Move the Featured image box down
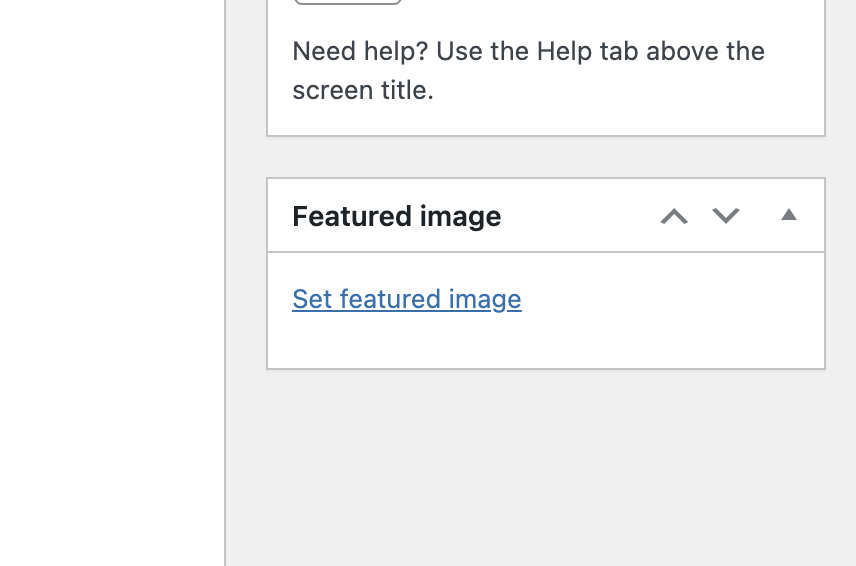Viewport: 856px width, 566px height. (x=726, y=216)
